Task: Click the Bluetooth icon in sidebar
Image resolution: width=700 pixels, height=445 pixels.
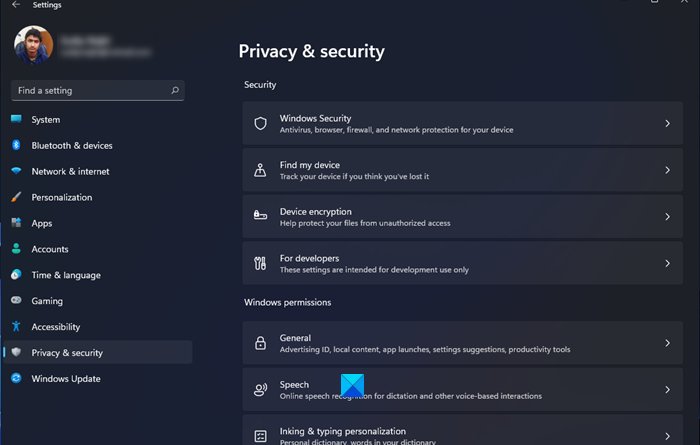Action: (x=16, y=145)
